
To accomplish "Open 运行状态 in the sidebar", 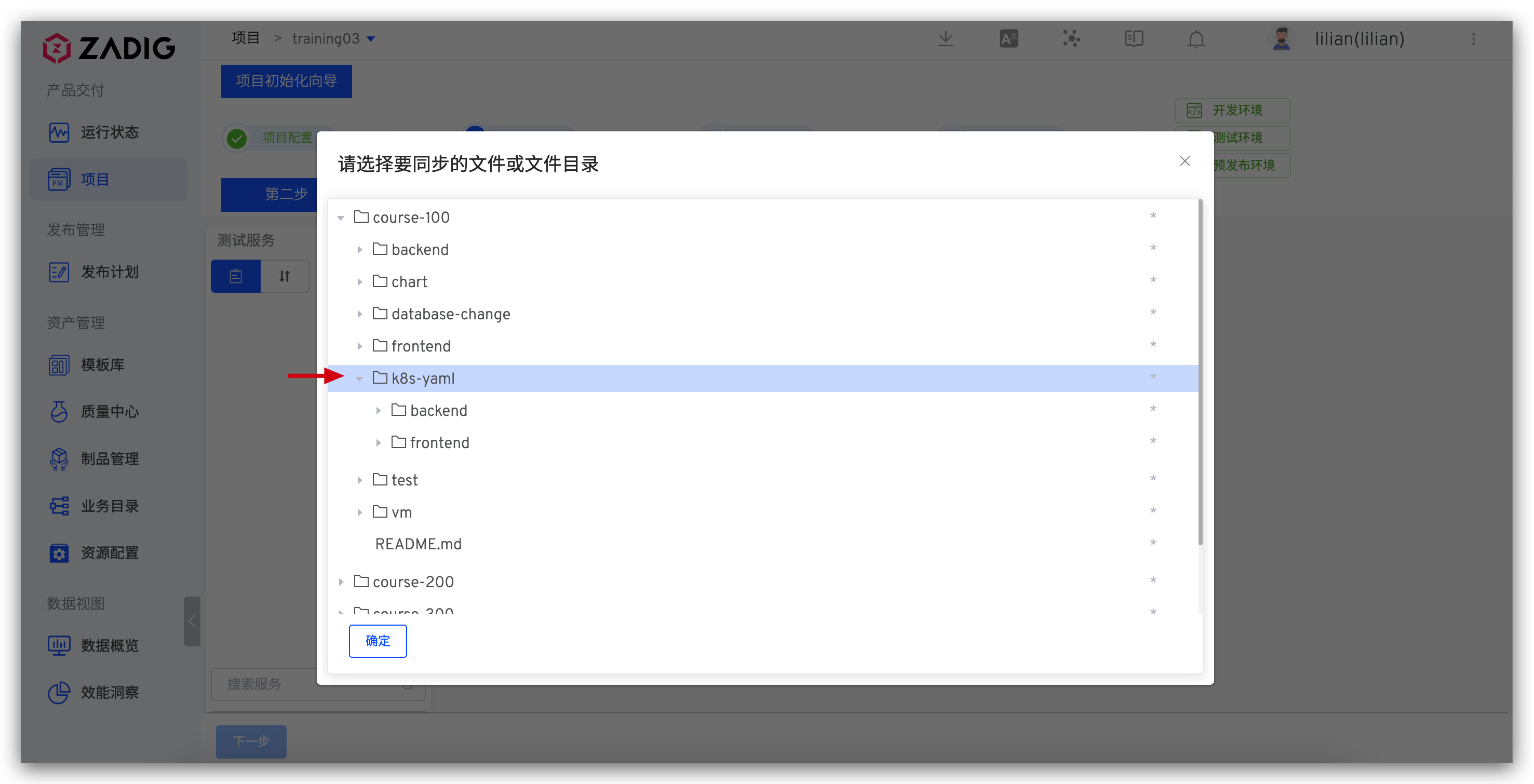I will (109, 132).
